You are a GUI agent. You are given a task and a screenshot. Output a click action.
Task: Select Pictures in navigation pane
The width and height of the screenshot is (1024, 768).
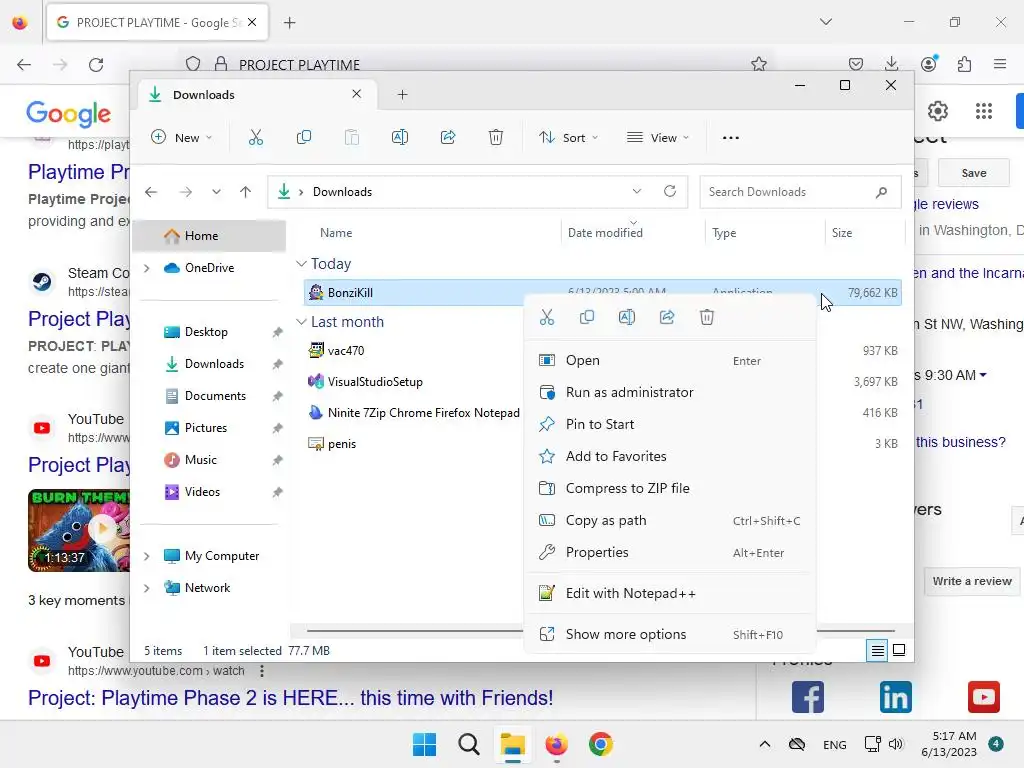tap(206, 428)
